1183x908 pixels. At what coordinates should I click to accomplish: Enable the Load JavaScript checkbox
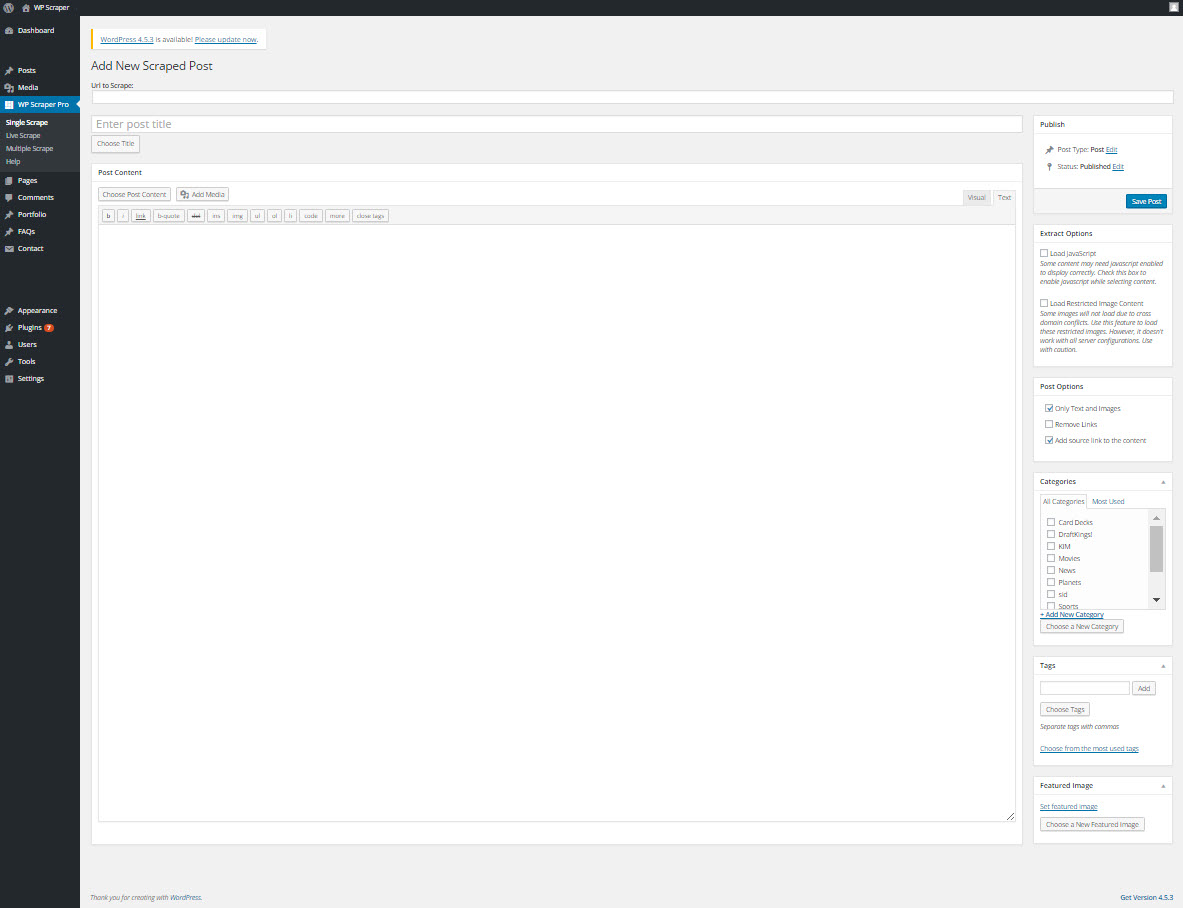coord(1044,253)
